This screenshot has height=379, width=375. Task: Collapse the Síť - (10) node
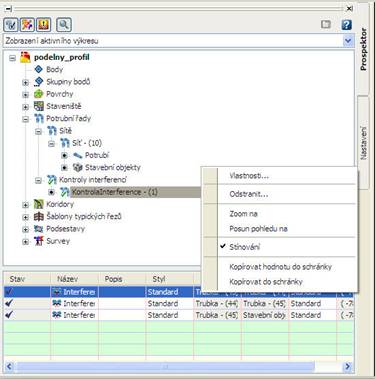point(51,144)
